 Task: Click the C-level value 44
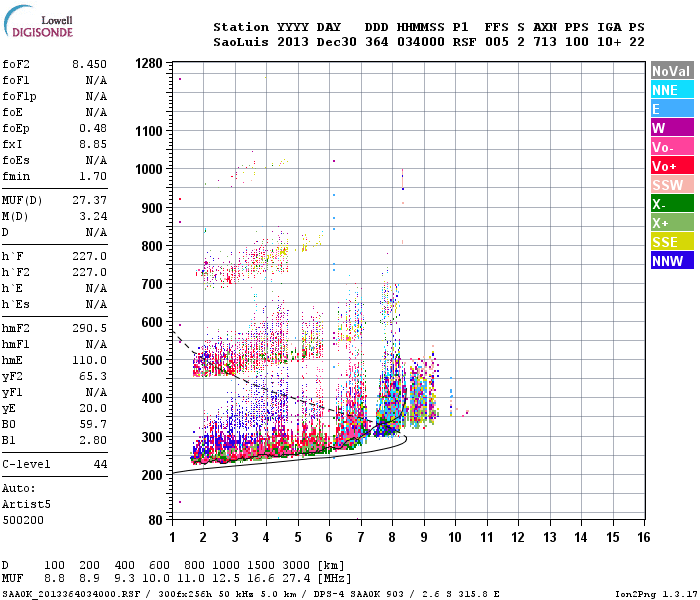coord(100,464)
